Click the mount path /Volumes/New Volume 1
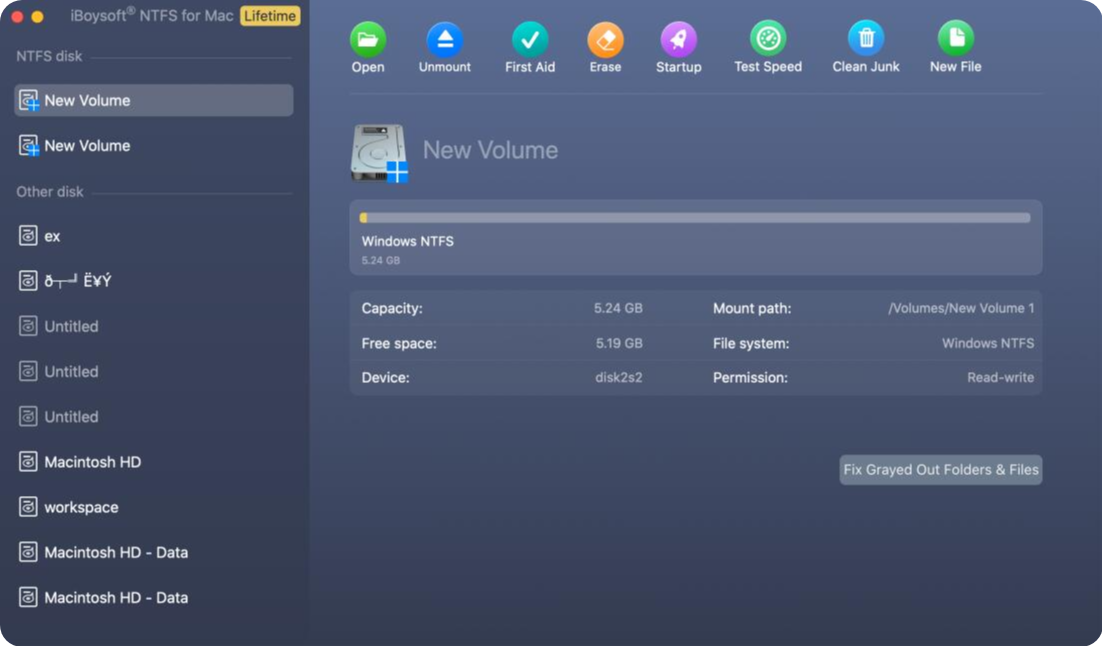 pyautogui.click(x=961, y=308)
